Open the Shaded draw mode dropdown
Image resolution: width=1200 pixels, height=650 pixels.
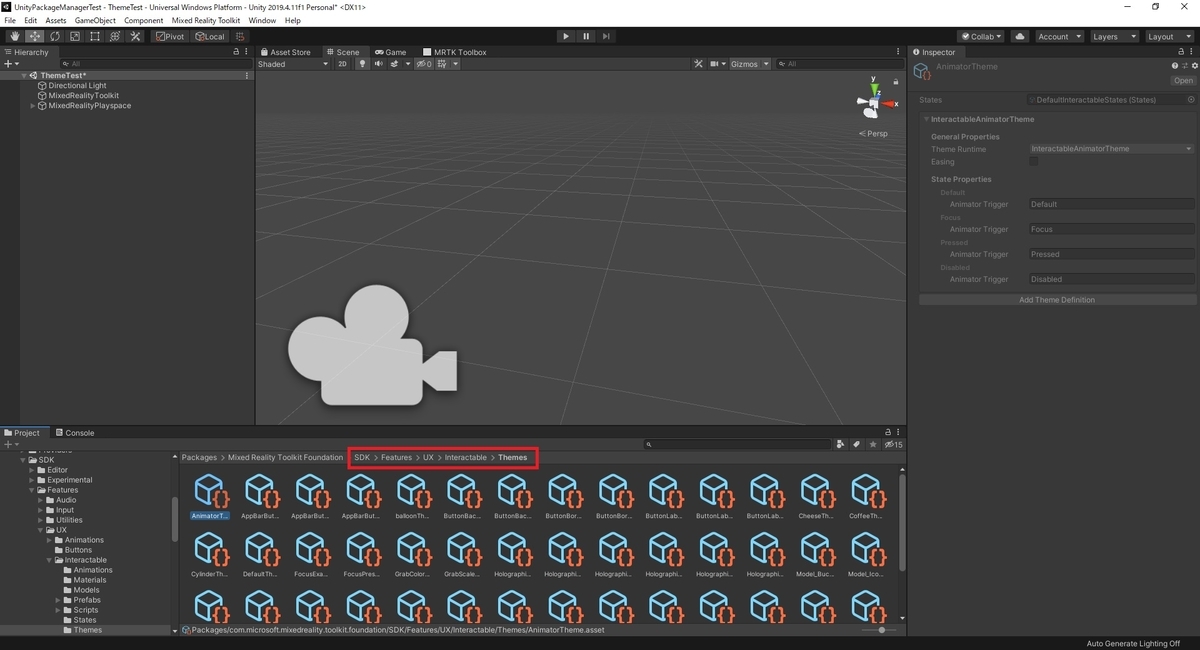pos(293,64)
